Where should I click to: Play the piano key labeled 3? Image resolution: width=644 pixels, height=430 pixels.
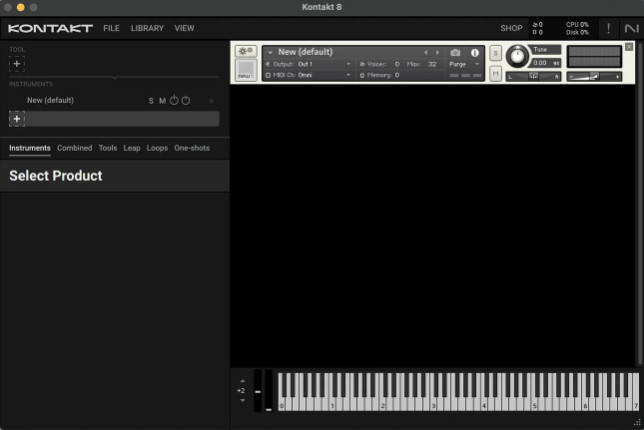(433, 405)
